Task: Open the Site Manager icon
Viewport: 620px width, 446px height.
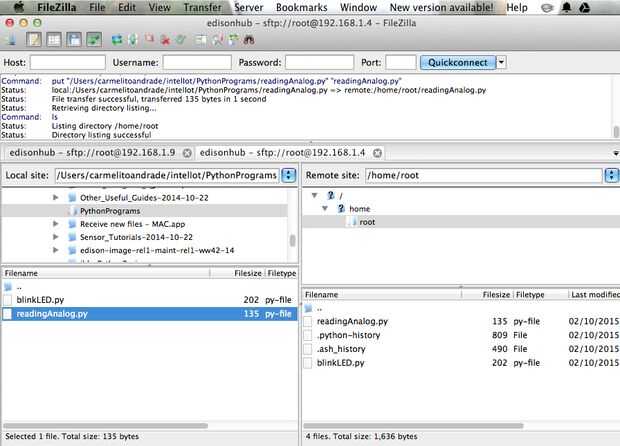Action: click(x=11, y=40)
